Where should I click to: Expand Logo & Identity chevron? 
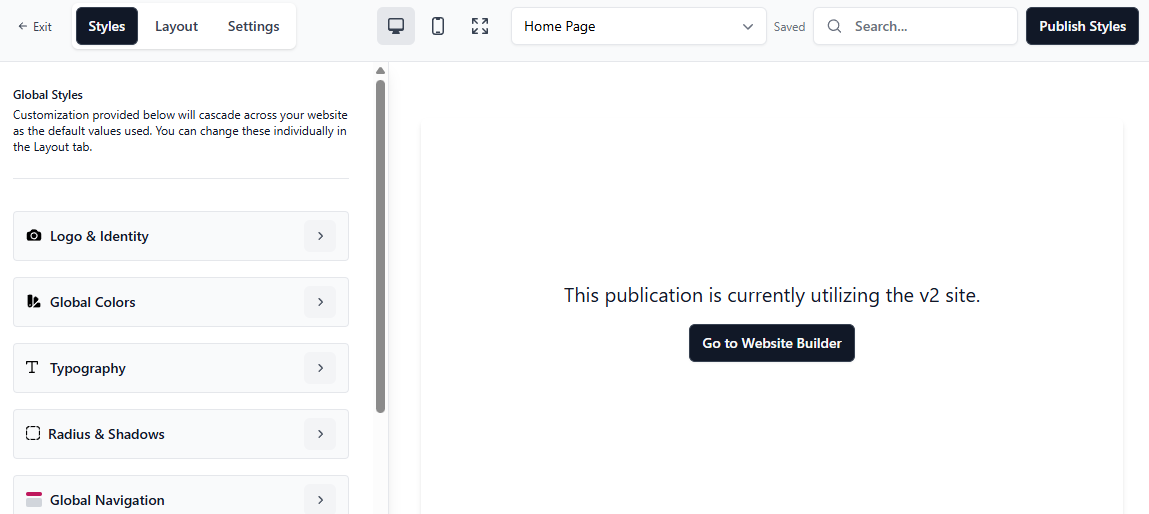point(320,236)
